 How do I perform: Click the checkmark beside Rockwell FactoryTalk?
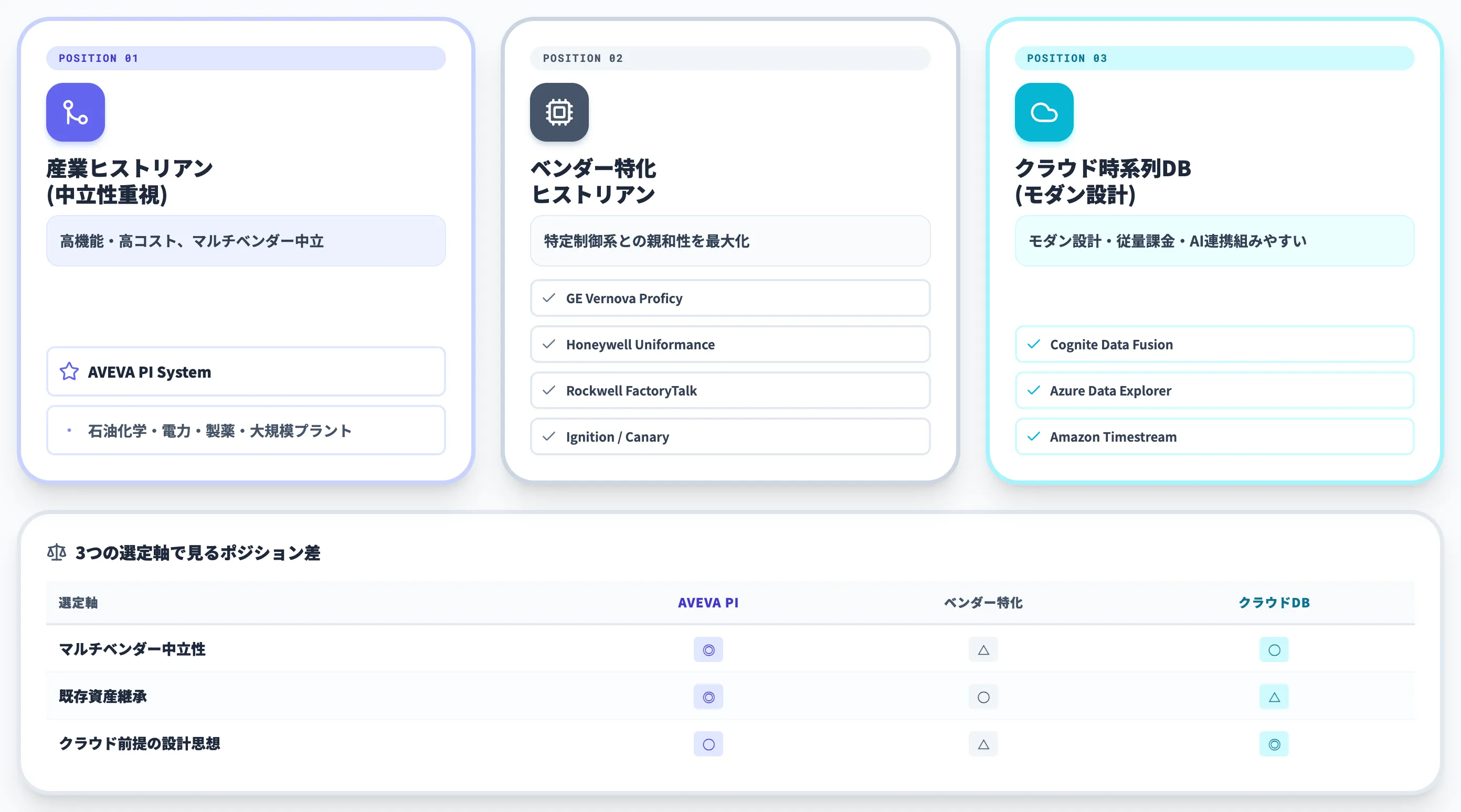pyautogui.click(x=548, y=391)
